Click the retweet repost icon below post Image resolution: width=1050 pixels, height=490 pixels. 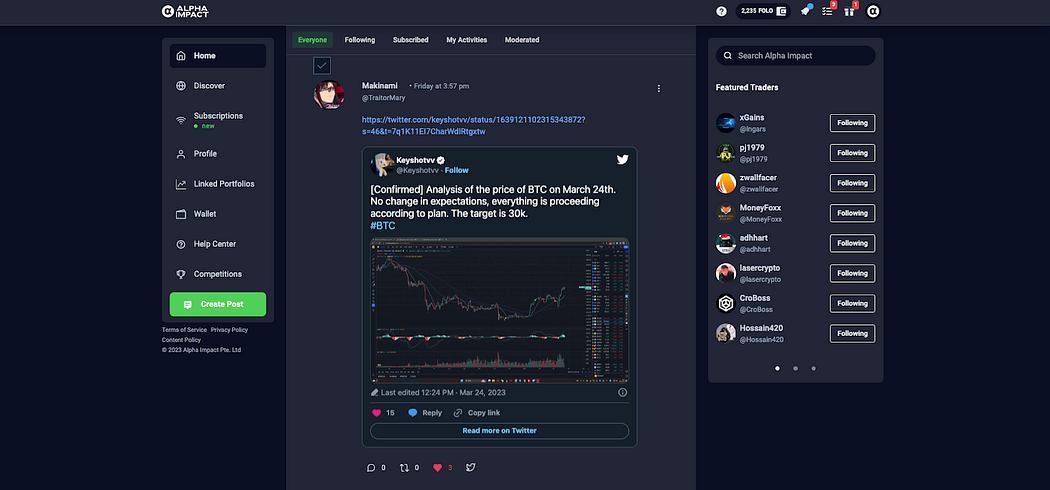pos(404,468)
